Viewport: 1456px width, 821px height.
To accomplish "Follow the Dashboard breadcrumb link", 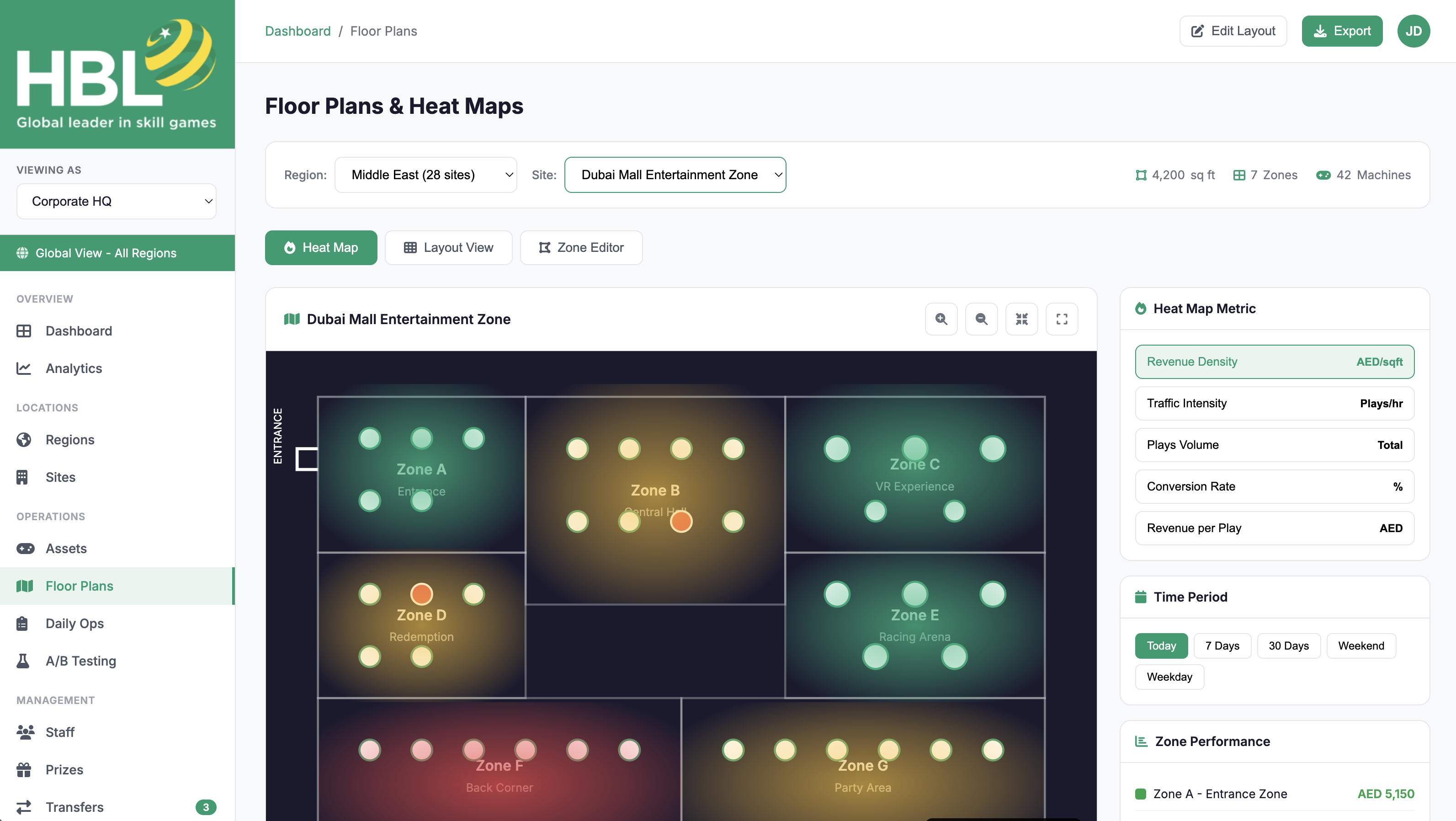I will coord(298,31).
